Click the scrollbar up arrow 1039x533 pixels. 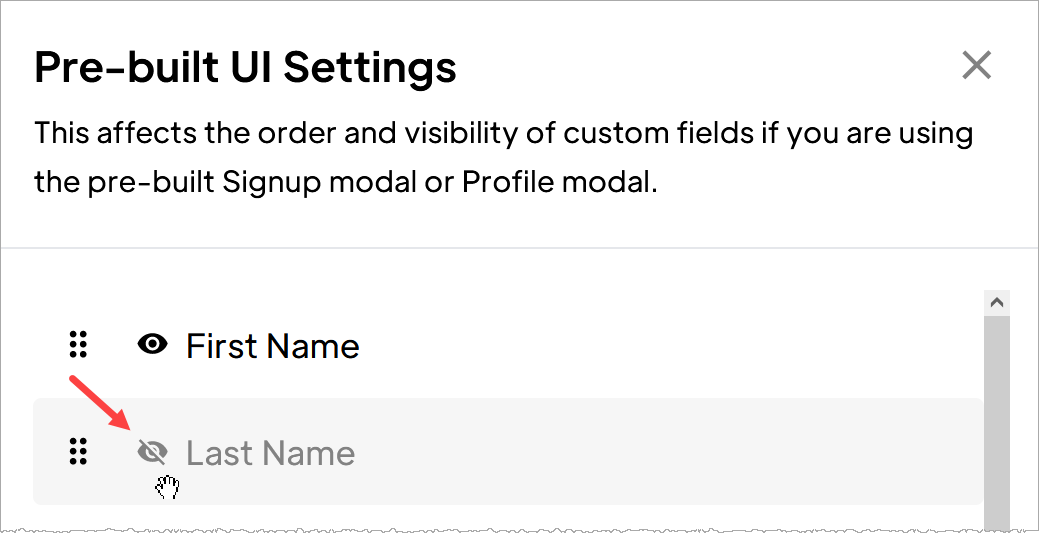(997, 303)
